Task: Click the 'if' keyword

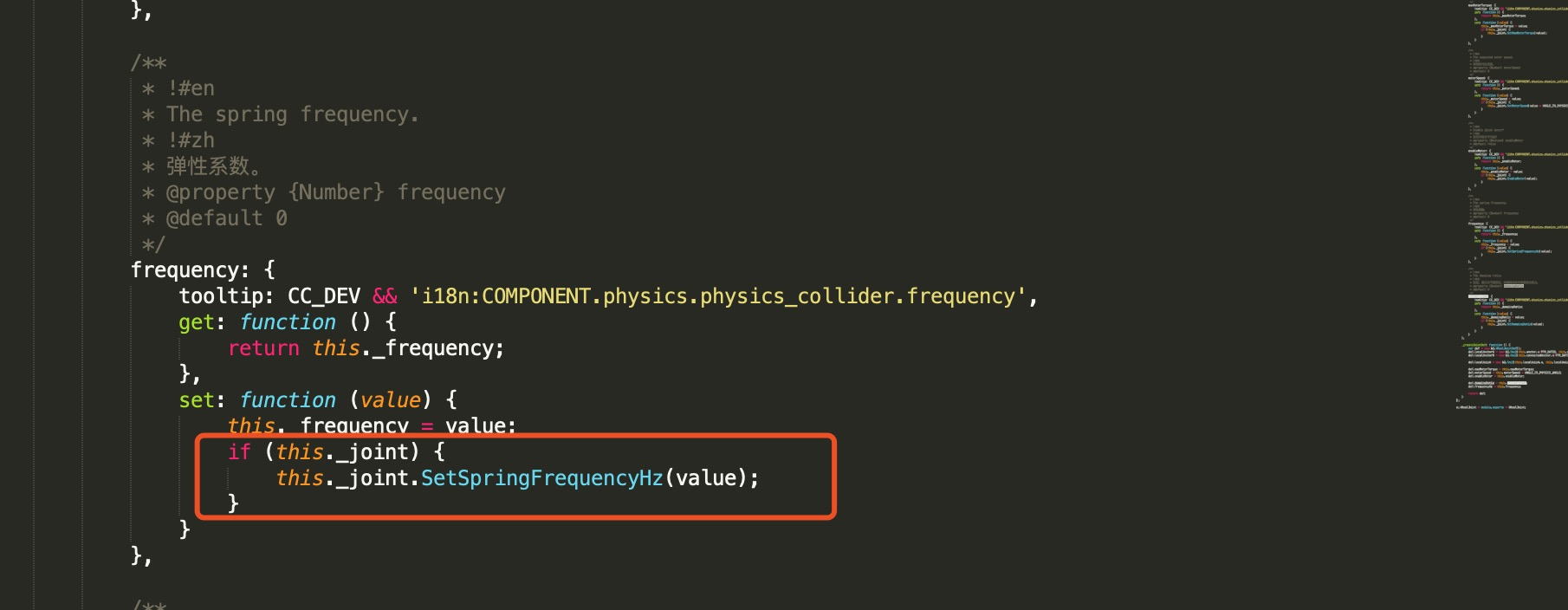Action: pyautogui.click(x=239, y=452)
